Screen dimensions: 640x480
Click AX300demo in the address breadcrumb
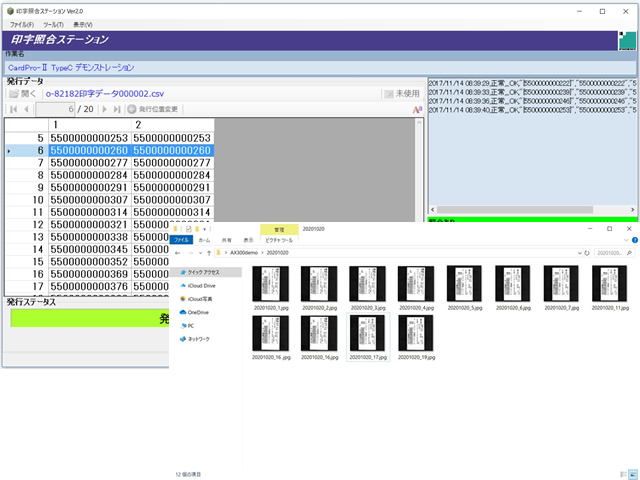pyautogui.click(x=244, y=253)
